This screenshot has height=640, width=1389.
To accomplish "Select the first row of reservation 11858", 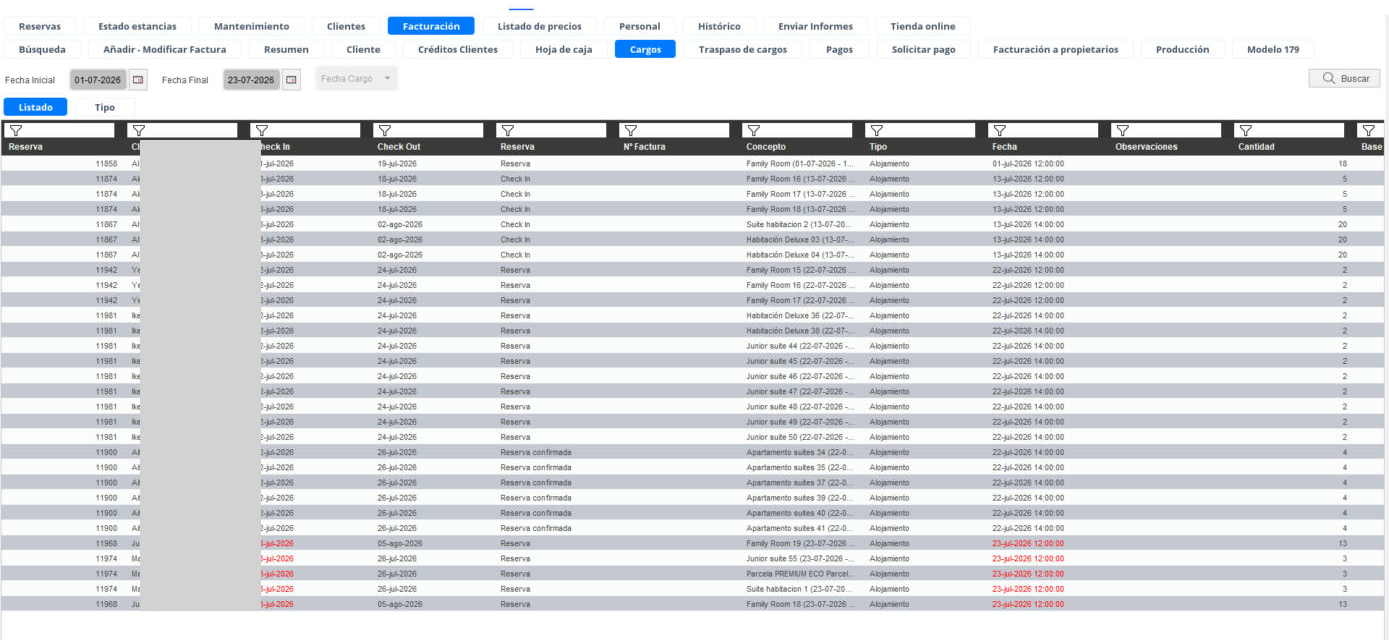I will 694,163.
